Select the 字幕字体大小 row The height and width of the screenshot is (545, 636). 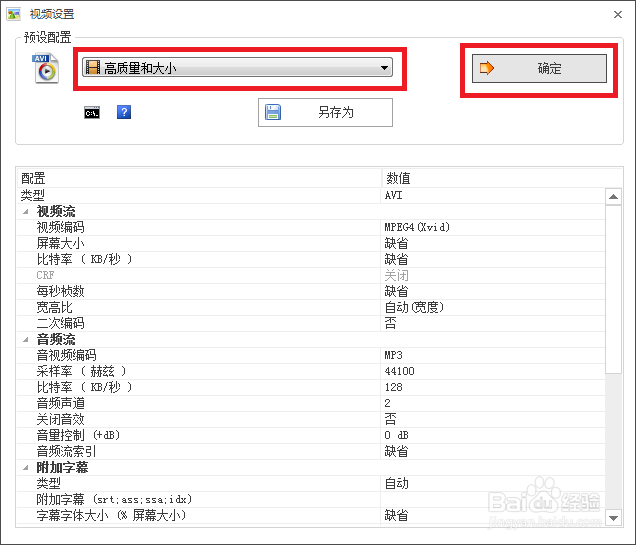[x=311, y=516]
